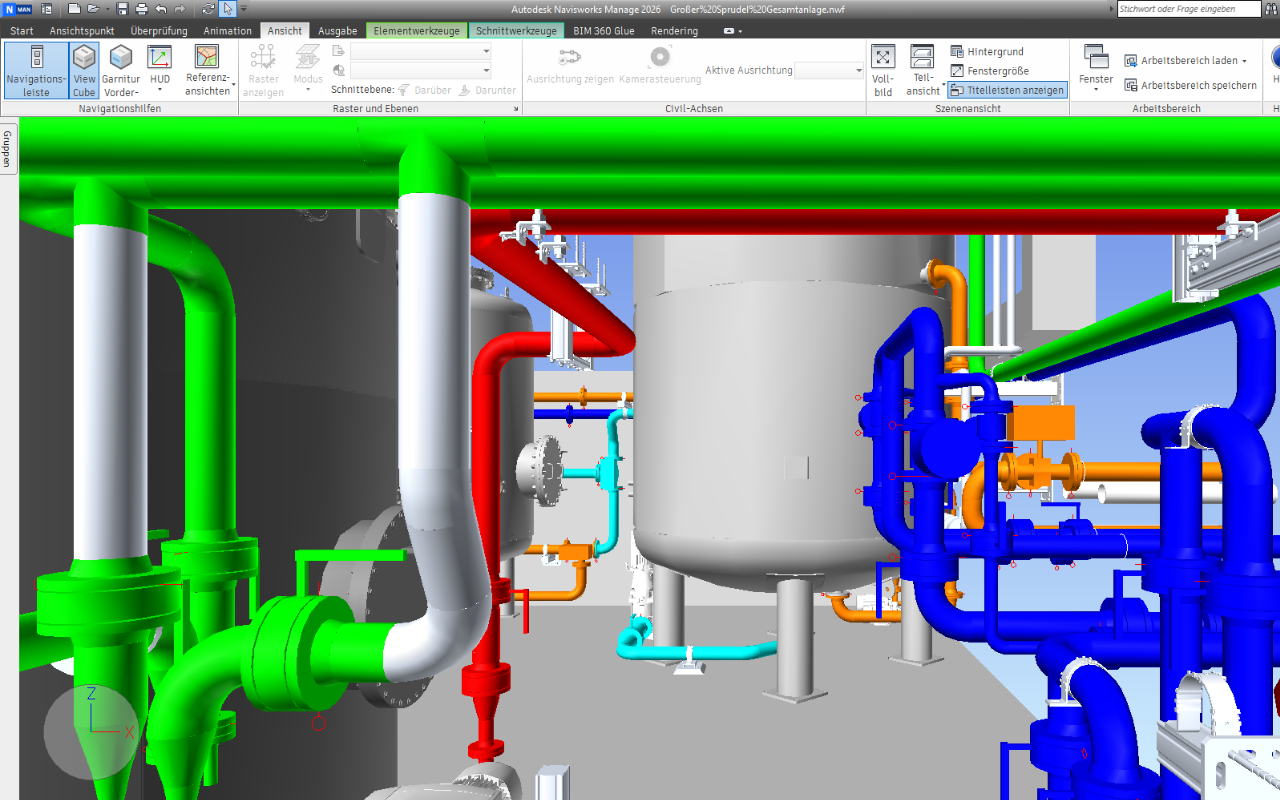The image size is (1280, 800).
Task: Click the binoculars search icon
Action: [1272, 9]
